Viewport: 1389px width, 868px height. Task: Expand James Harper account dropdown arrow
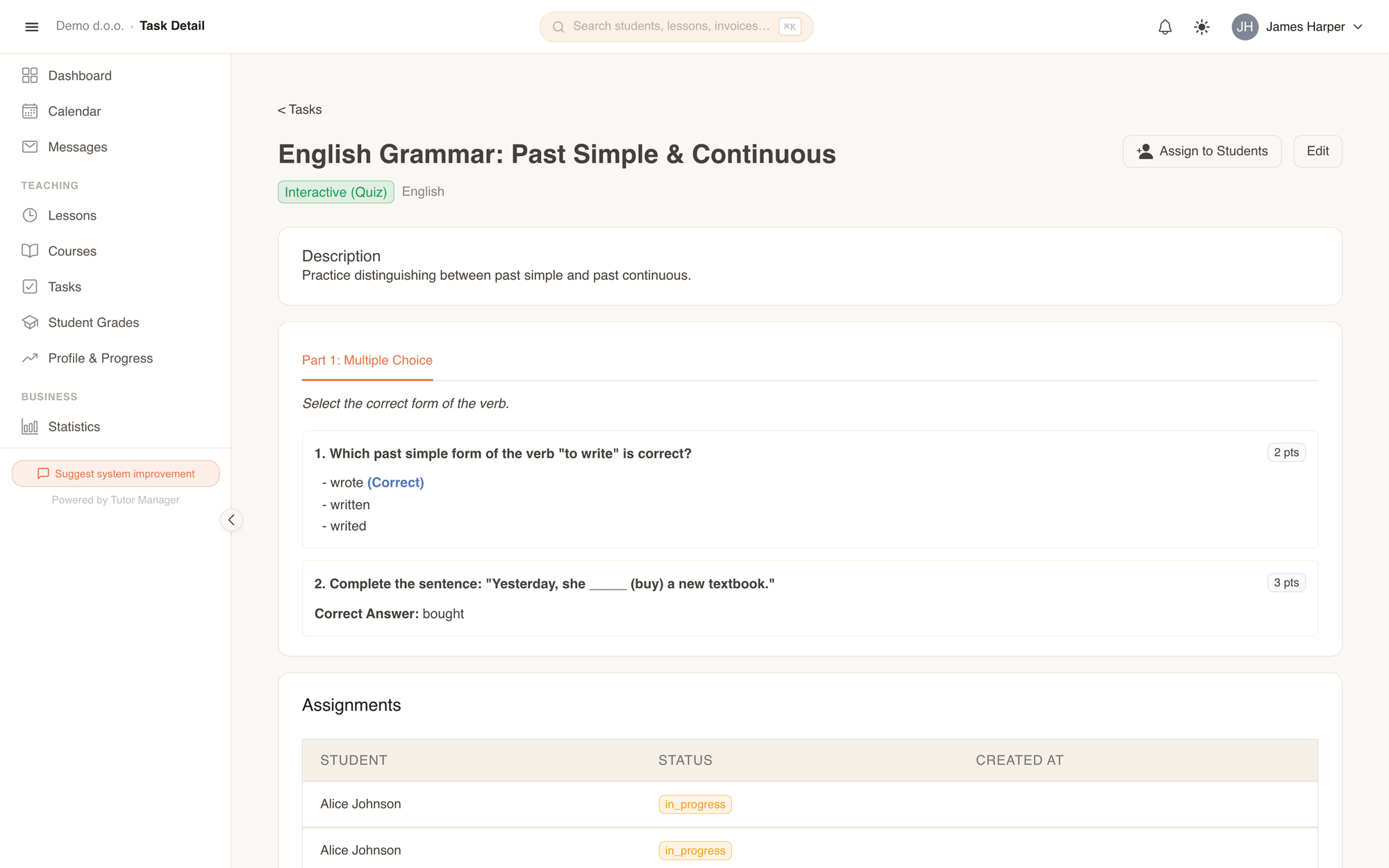click(x=1358, y=26)
